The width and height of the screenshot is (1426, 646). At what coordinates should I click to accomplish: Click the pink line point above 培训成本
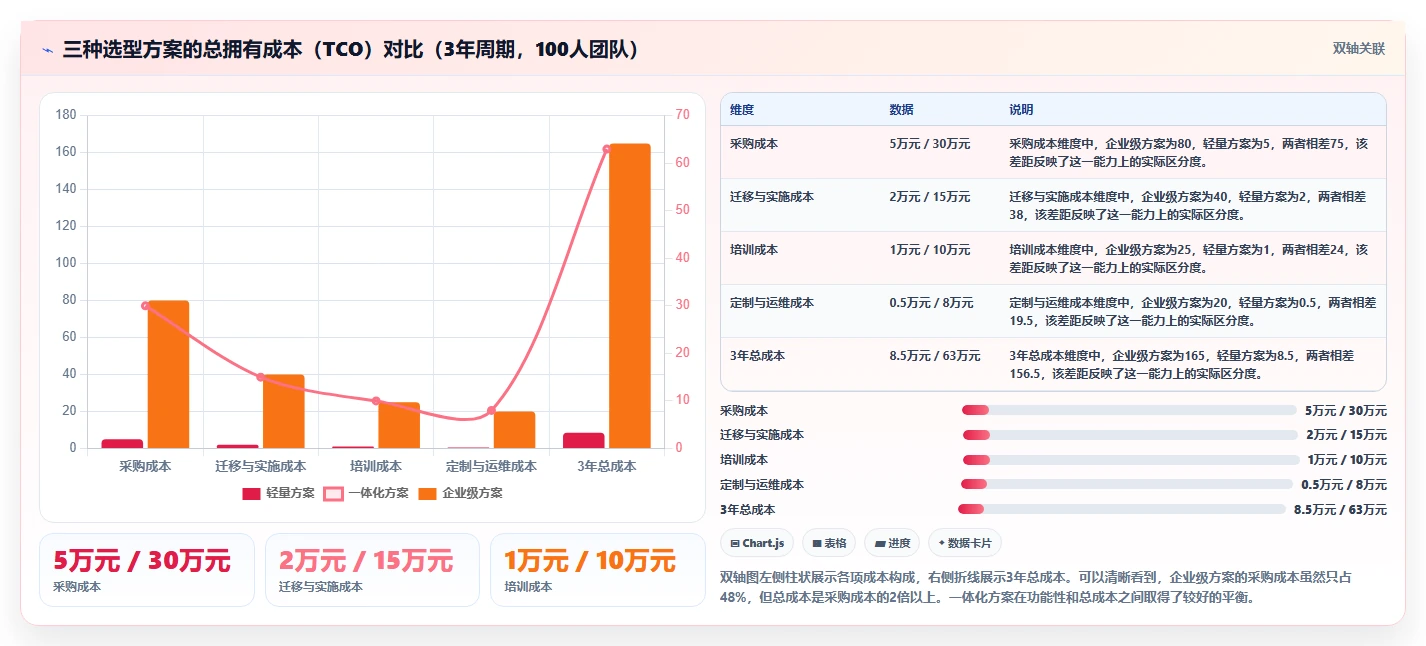click(376, 401)
